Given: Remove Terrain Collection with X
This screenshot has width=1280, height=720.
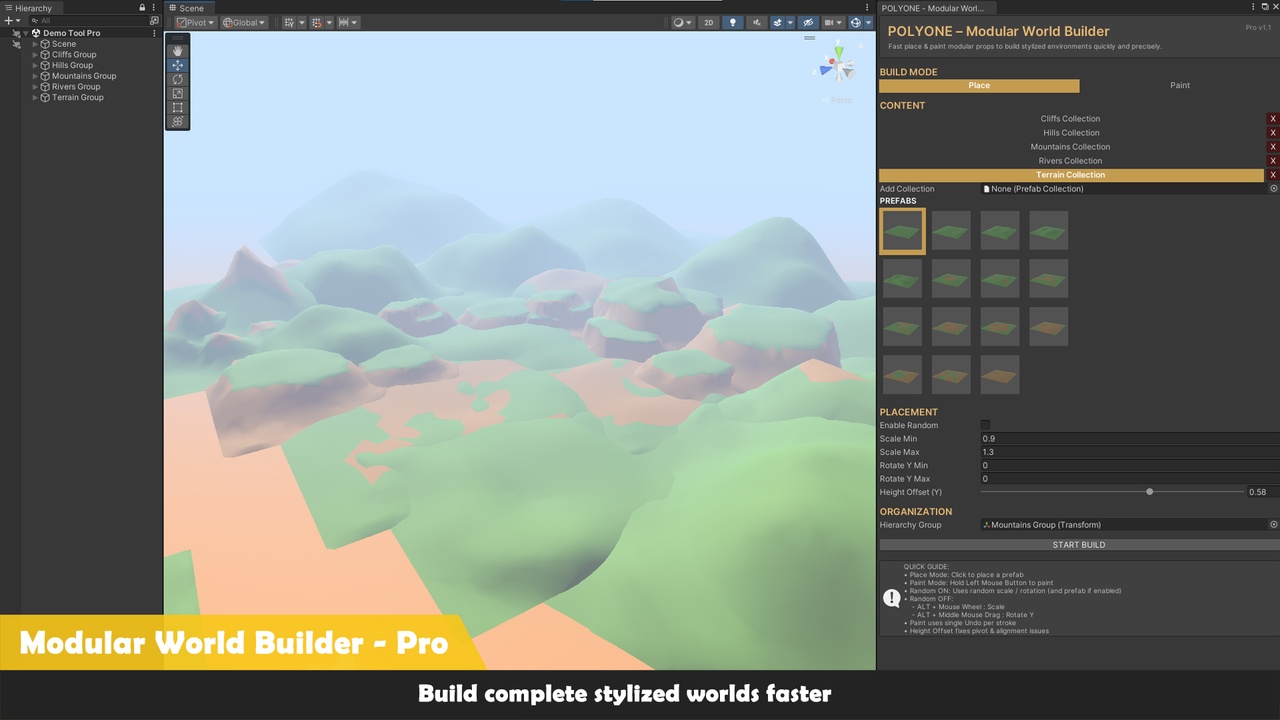Looking at the screenshot, I should pos(1273,175).
